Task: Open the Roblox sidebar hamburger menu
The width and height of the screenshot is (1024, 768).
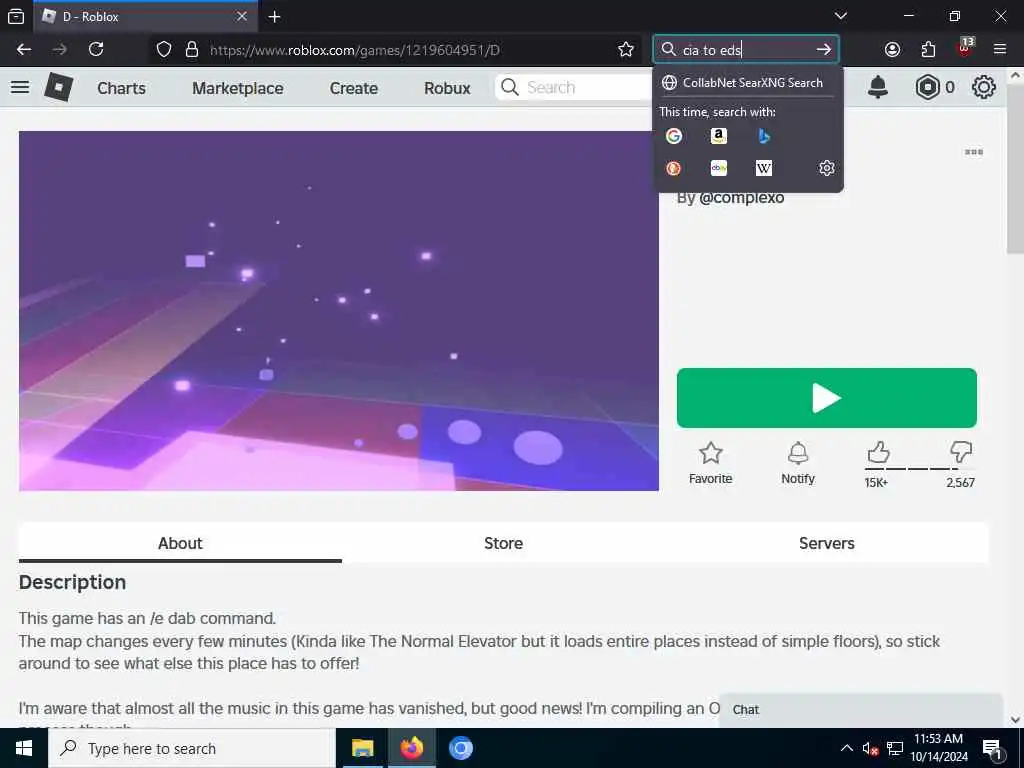Action: click(x=20, y=88)
